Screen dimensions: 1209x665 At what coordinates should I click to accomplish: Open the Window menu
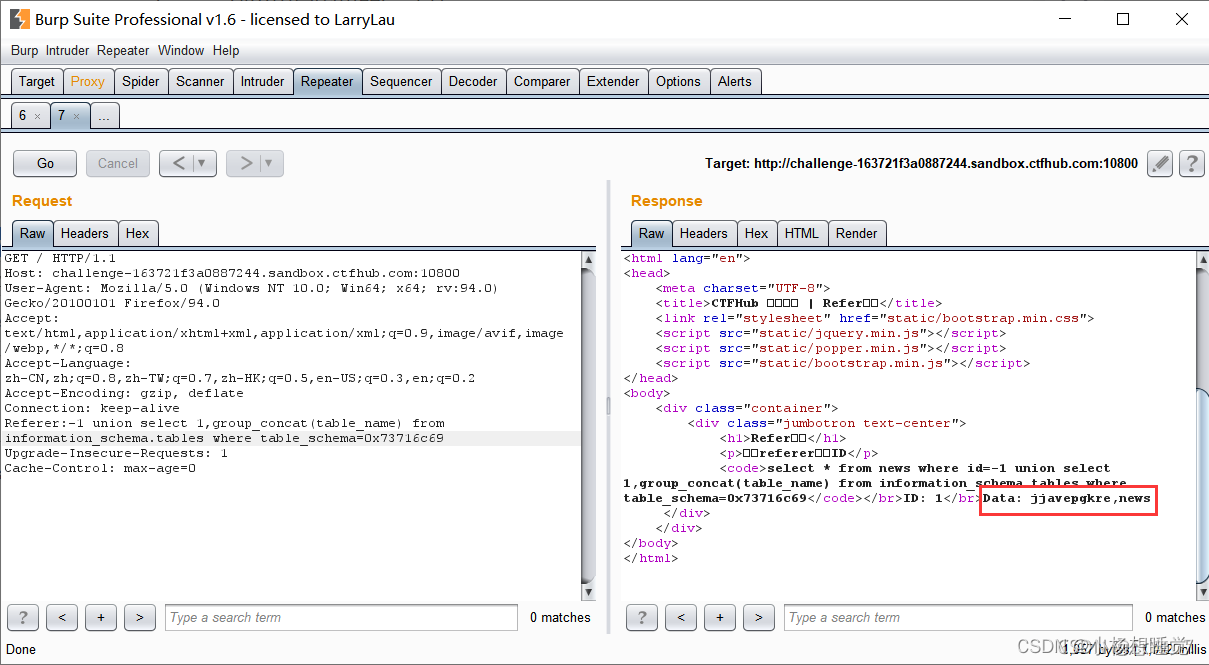181,50
